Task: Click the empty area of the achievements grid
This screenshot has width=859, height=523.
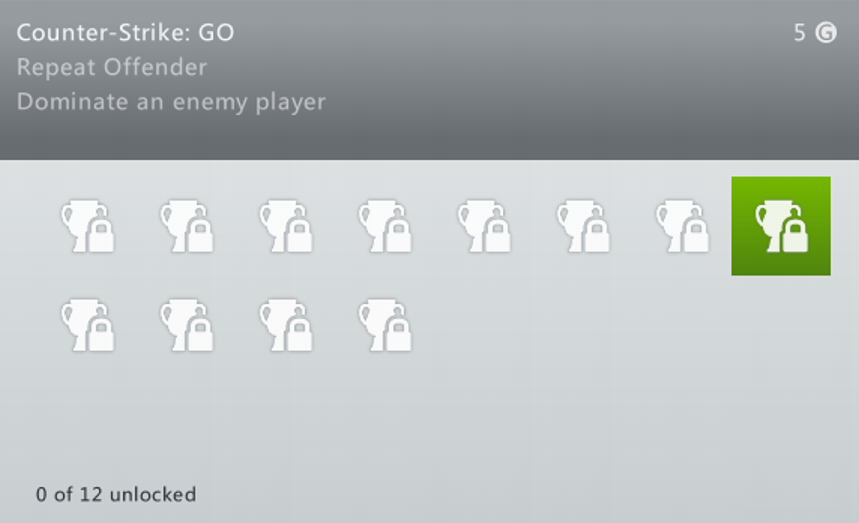Action: 620,400
